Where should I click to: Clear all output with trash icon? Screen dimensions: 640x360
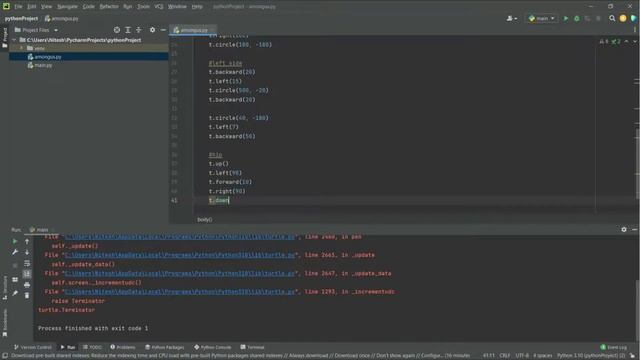[27, 295]
